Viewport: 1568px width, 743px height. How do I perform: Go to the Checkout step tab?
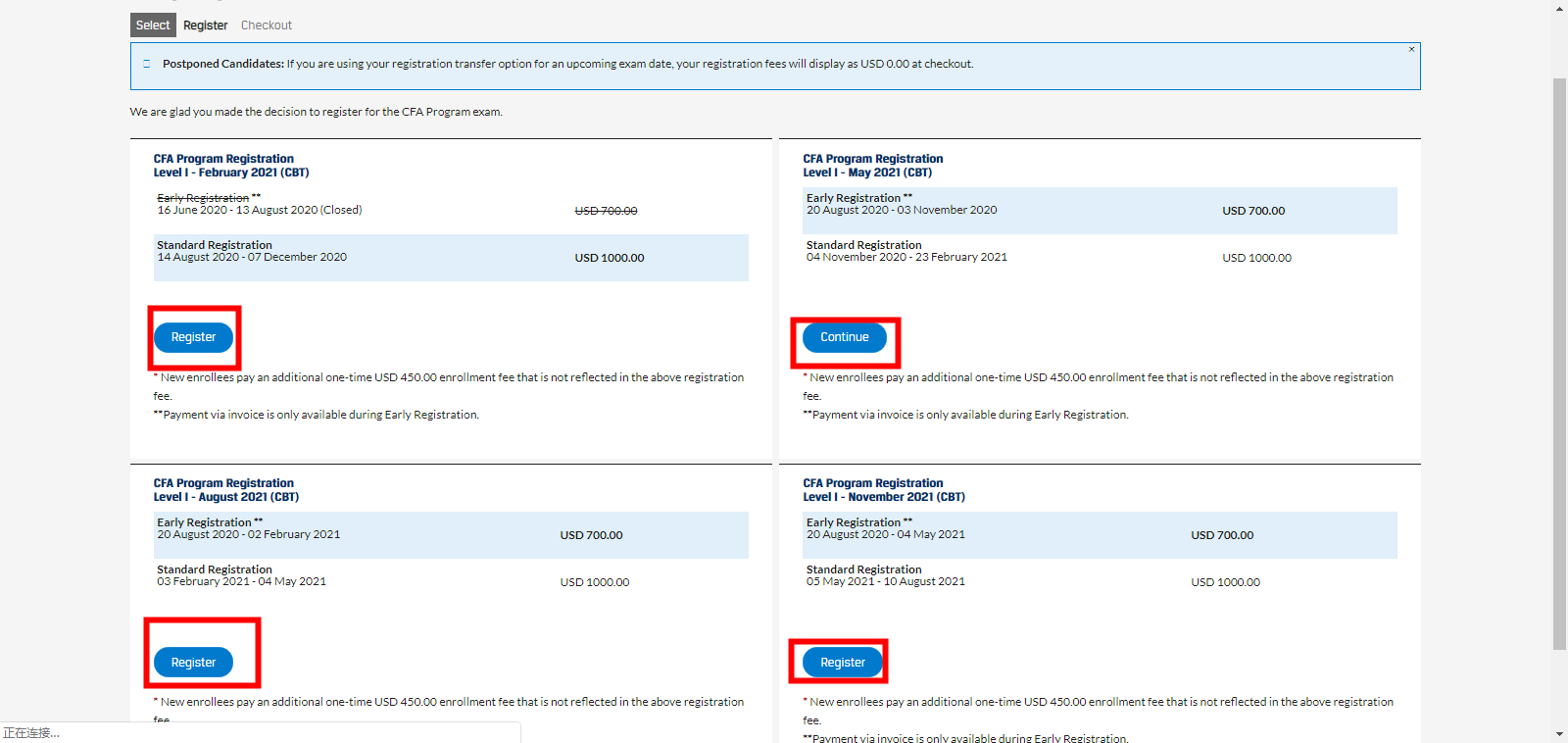tap(267, 25)
